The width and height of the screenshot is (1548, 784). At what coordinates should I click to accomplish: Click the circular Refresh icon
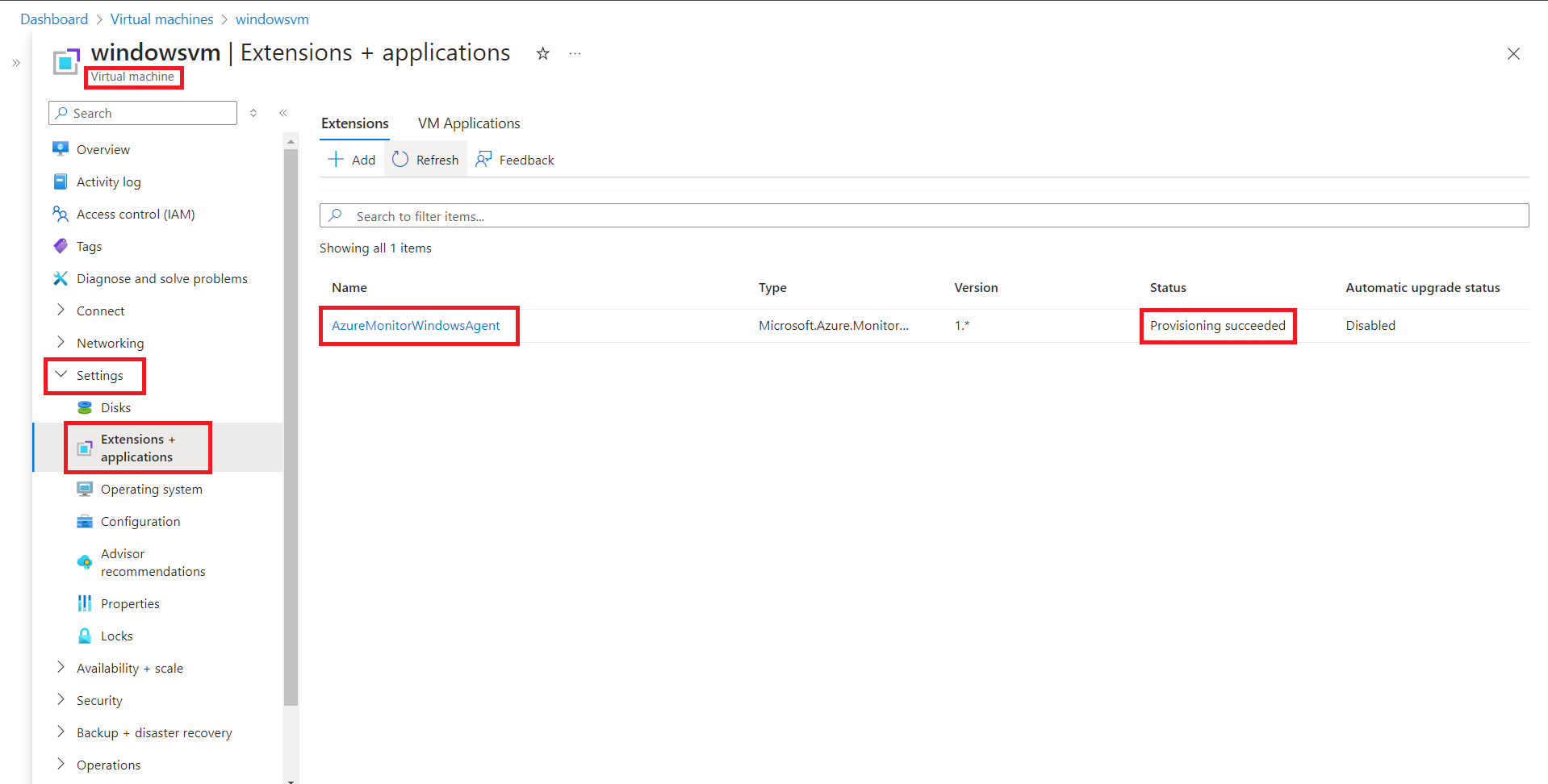400,160
